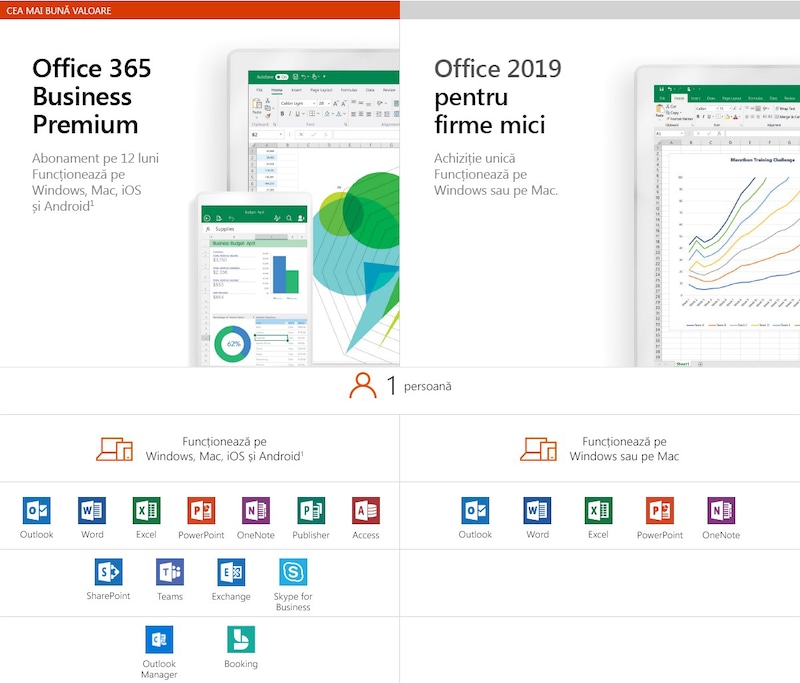Open the Teams service icon
The width and height of the screenshot is (800, 683).
click(x=170, y=572)
